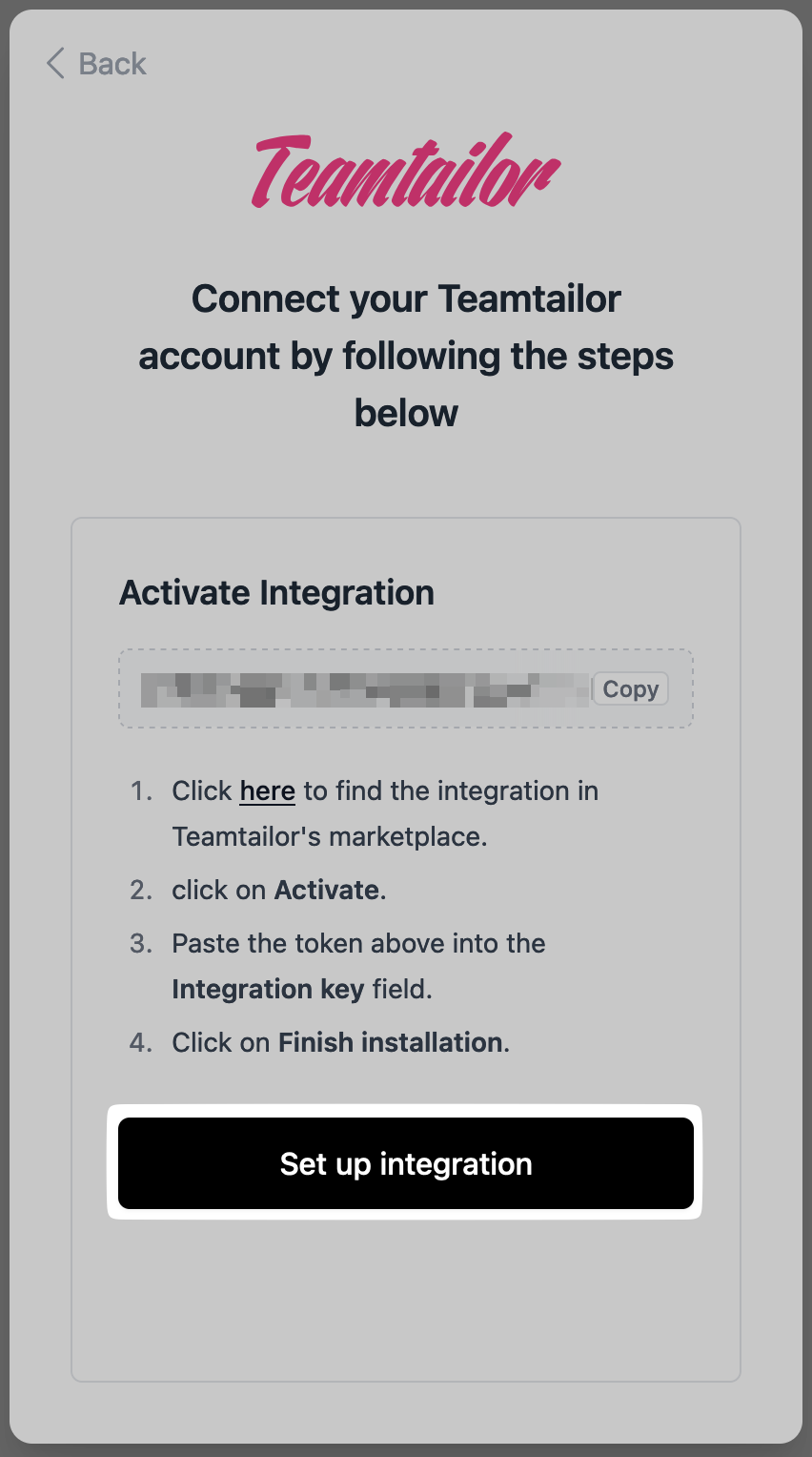Click step number 3 in the list
The width and height of the screenshot is (812, 1457).
click(x=141, y=944)
